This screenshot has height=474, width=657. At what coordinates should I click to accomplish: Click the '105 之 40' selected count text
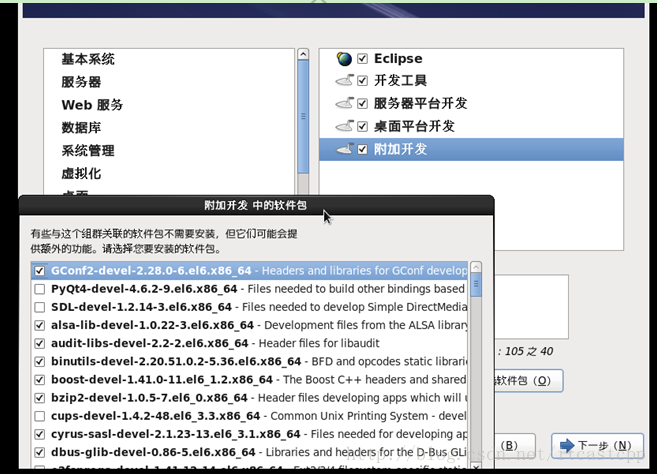click(x=529, y=351)
